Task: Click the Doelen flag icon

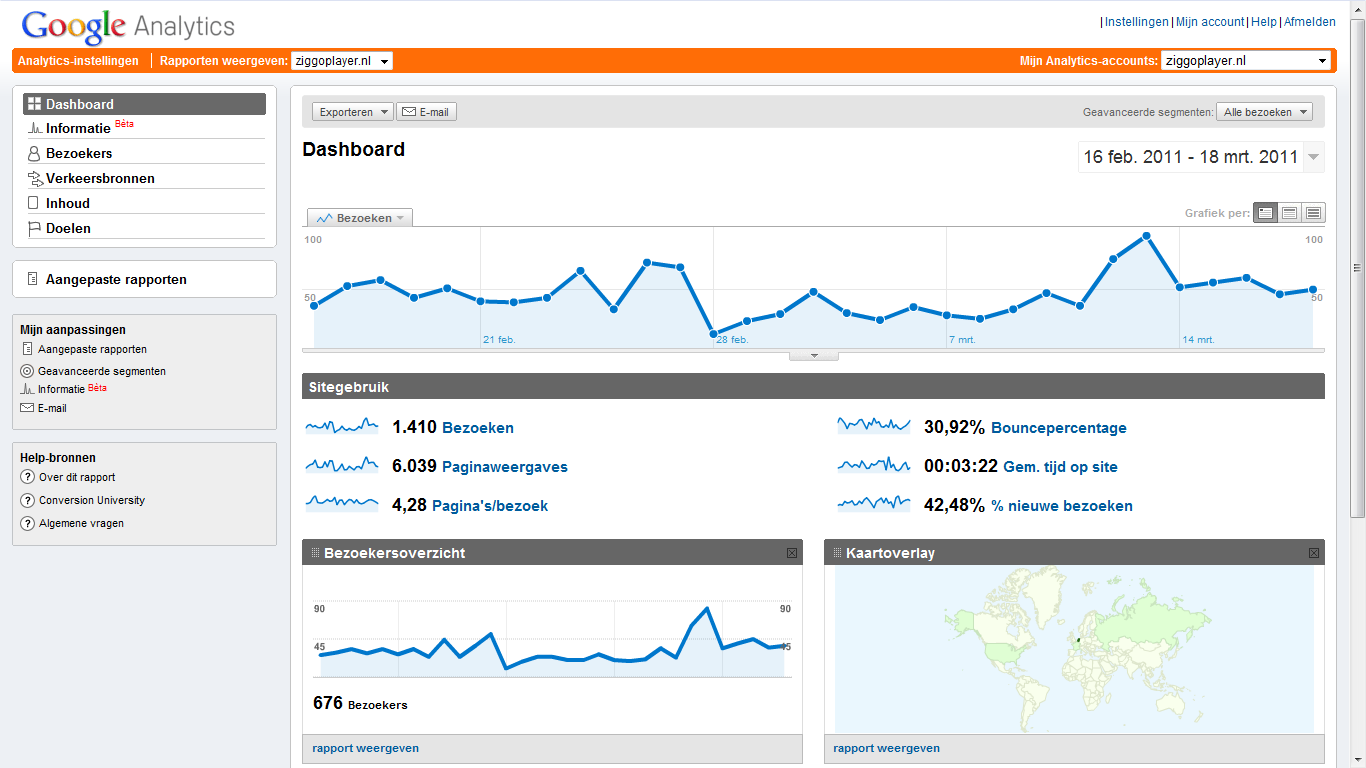Action: (x=34, y=228)
